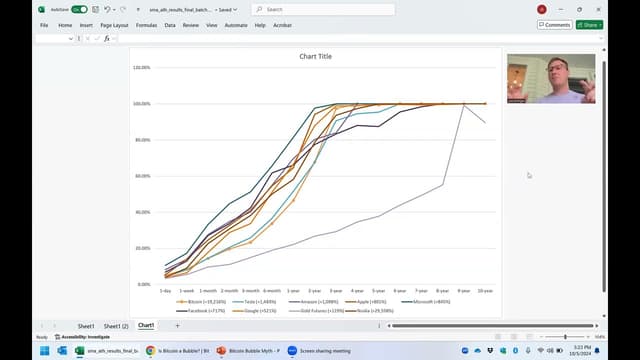
Task: Open the View tab
Action: [211, 25]
